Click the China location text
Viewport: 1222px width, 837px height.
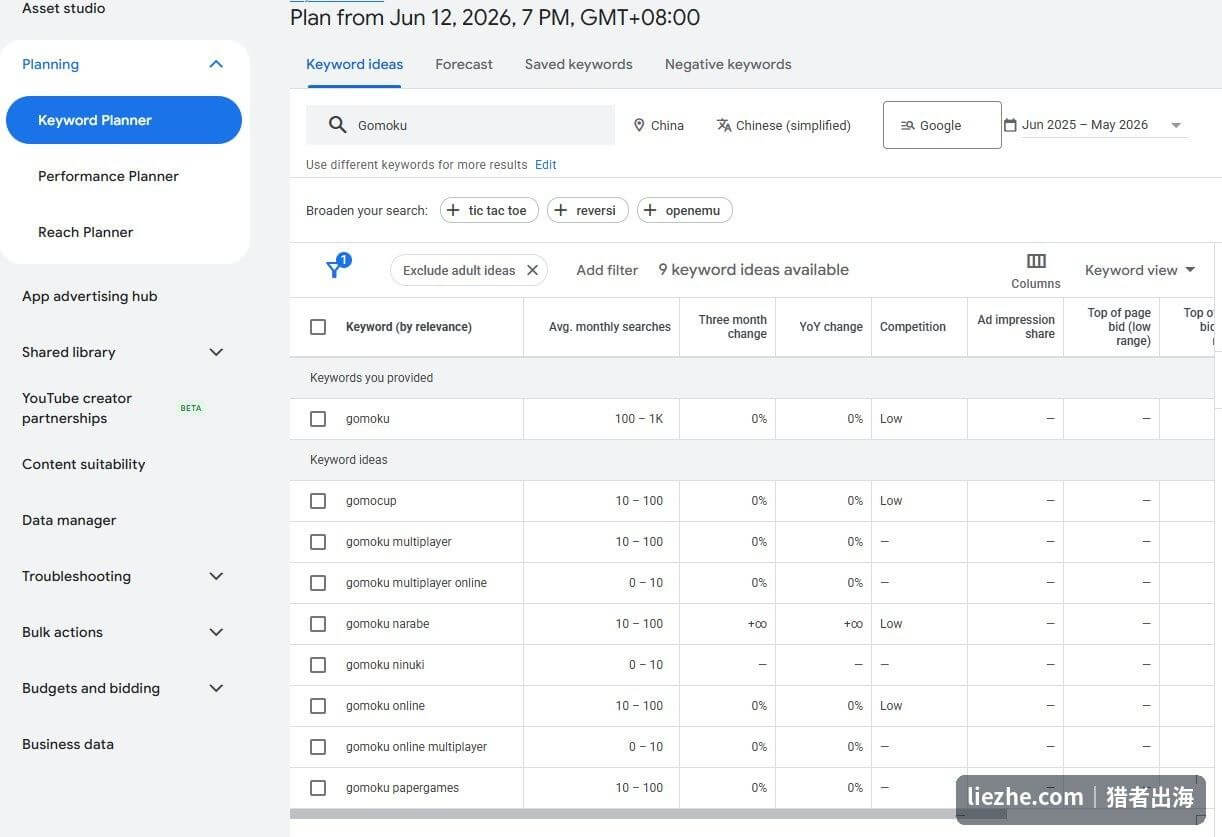pos(667,125)
